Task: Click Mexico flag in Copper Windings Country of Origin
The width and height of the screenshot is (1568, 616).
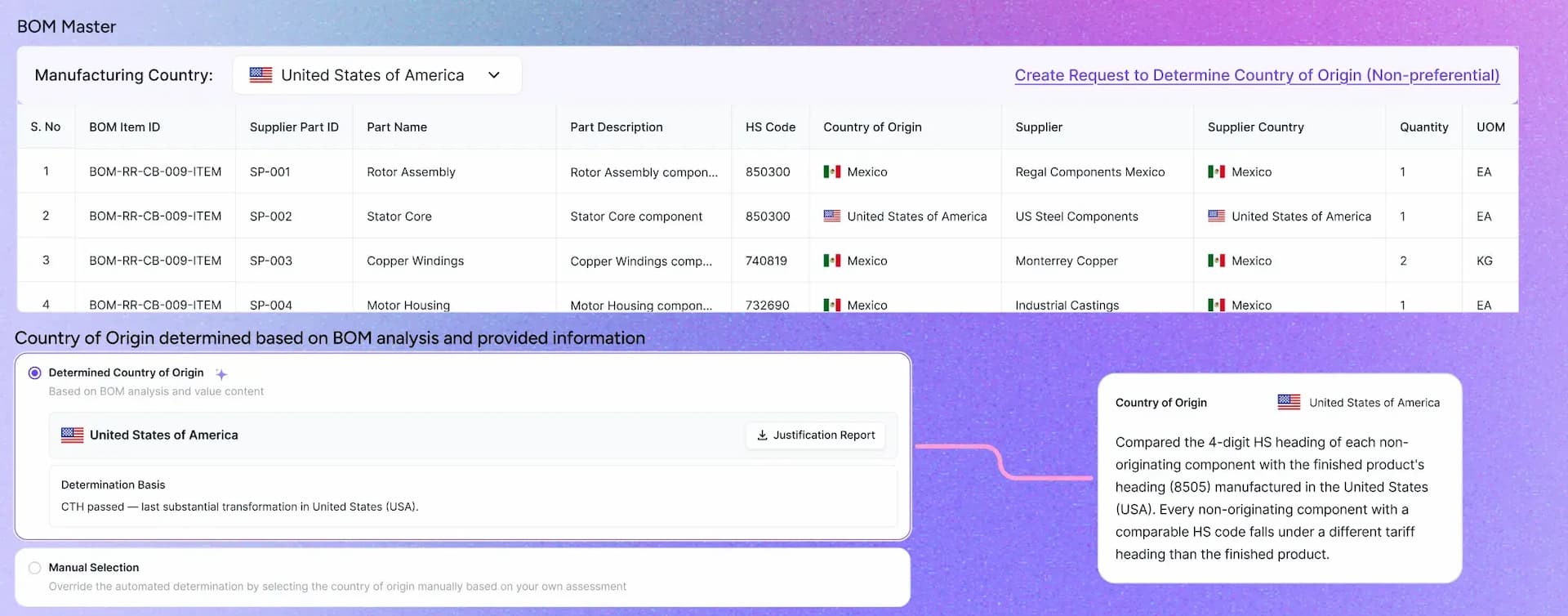Action: tap(831, 261)
